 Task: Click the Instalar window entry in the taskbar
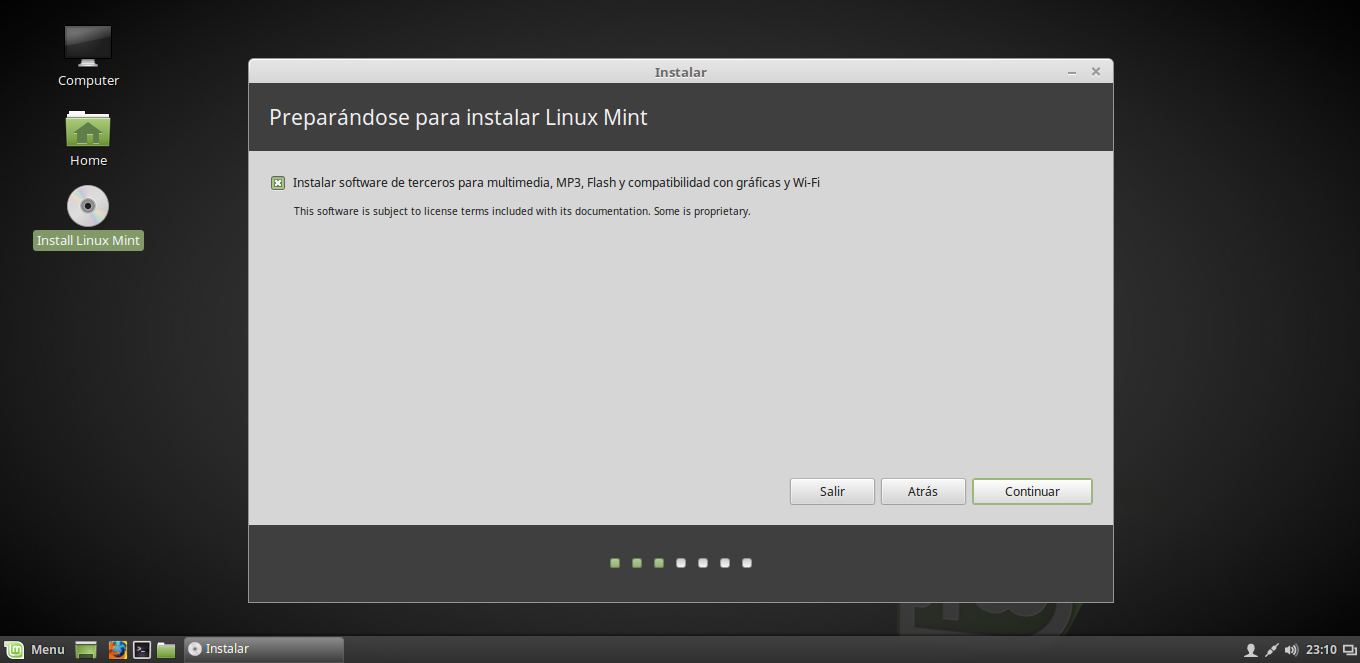click(264, 650)
